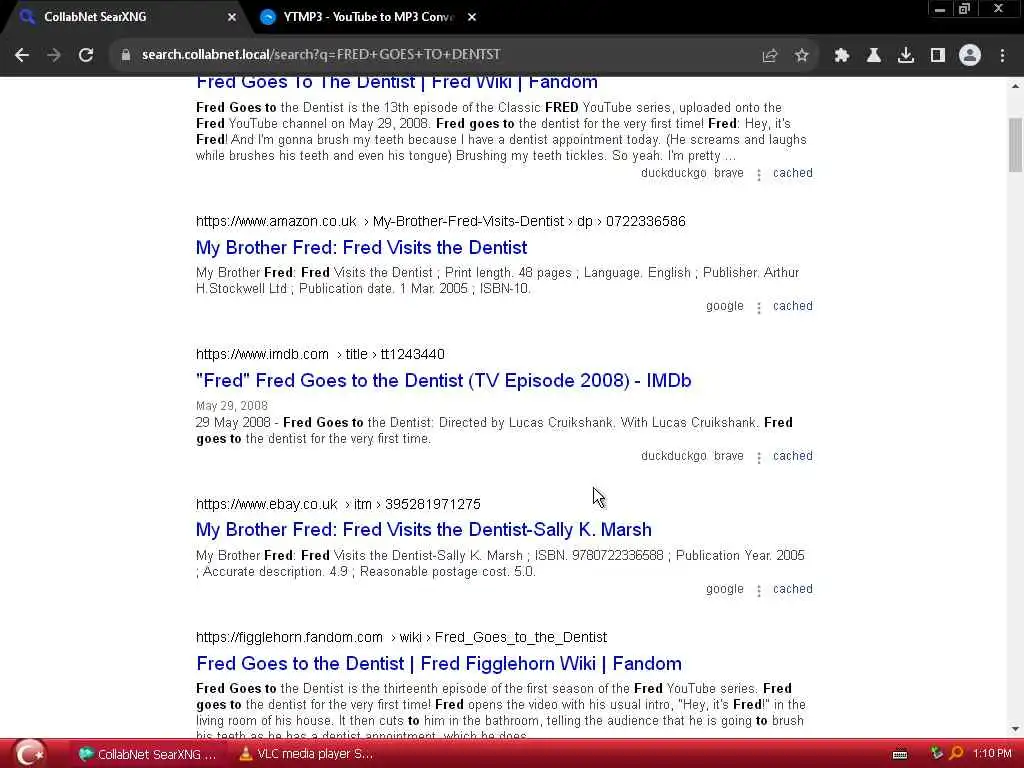1024x768 pixels.
Task: Click the ebay.co.uk result URL
Action: click(x=338, y=504)
